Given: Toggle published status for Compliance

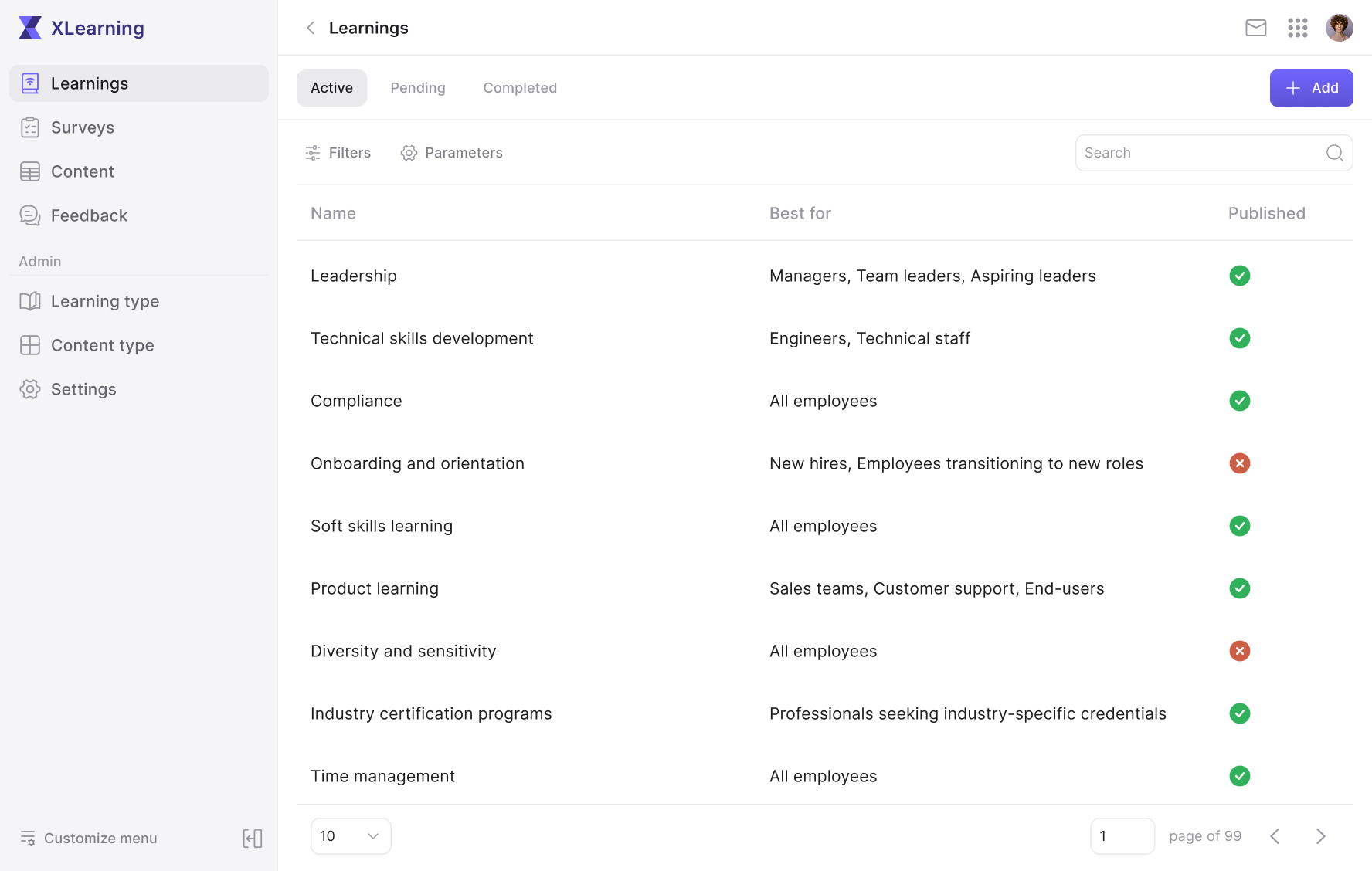Looking at the screenshot, I should tap(1240, 401).
